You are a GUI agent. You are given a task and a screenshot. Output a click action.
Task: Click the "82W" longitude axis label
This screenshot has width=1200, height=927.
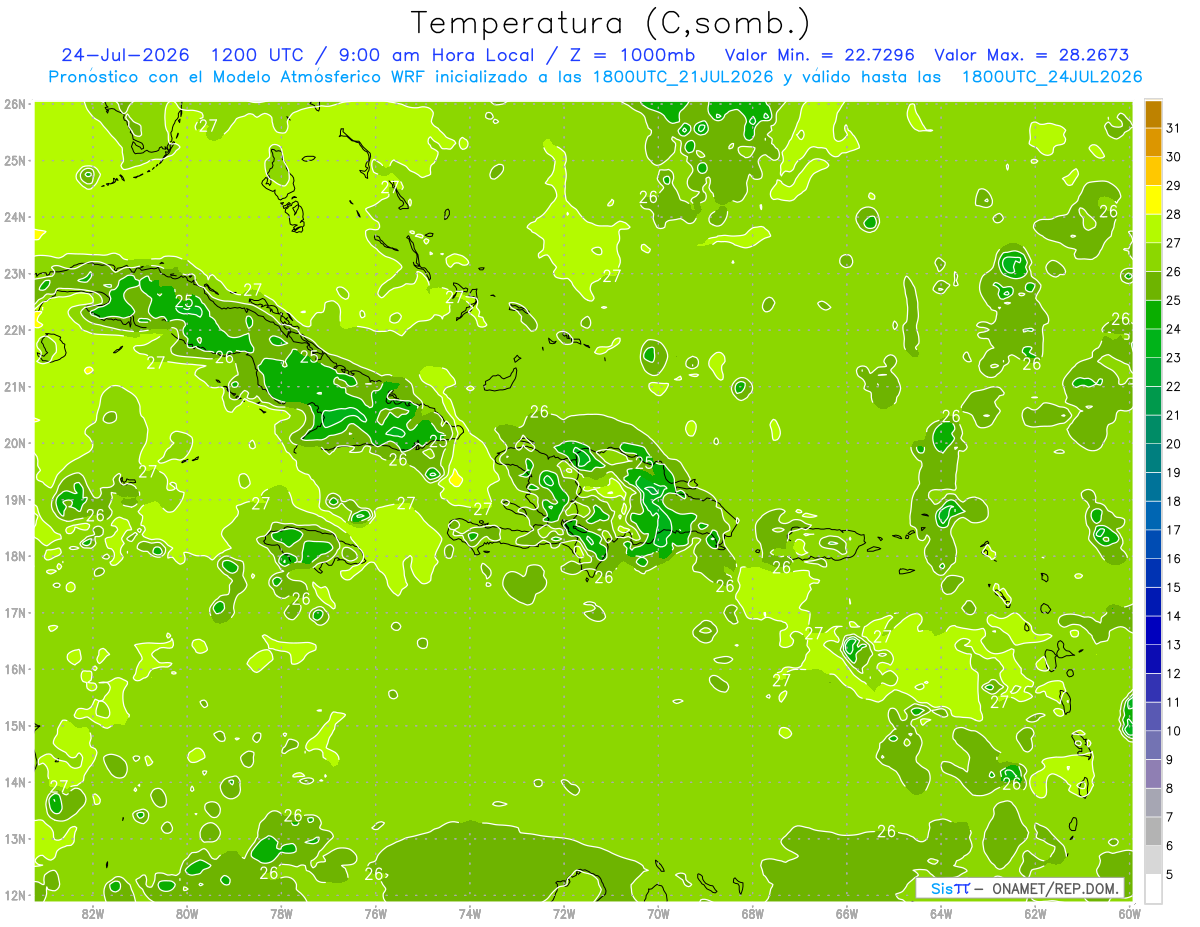tap(93, 913)
